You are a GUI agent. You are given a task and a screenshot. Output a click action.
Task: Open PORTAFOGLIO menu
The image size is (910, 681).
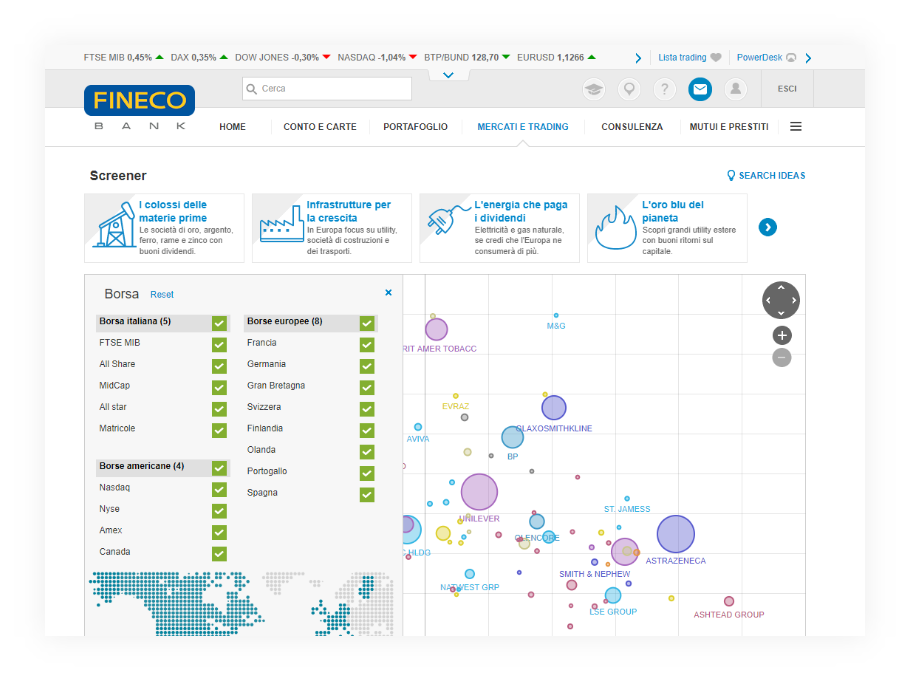pos(416,127)
